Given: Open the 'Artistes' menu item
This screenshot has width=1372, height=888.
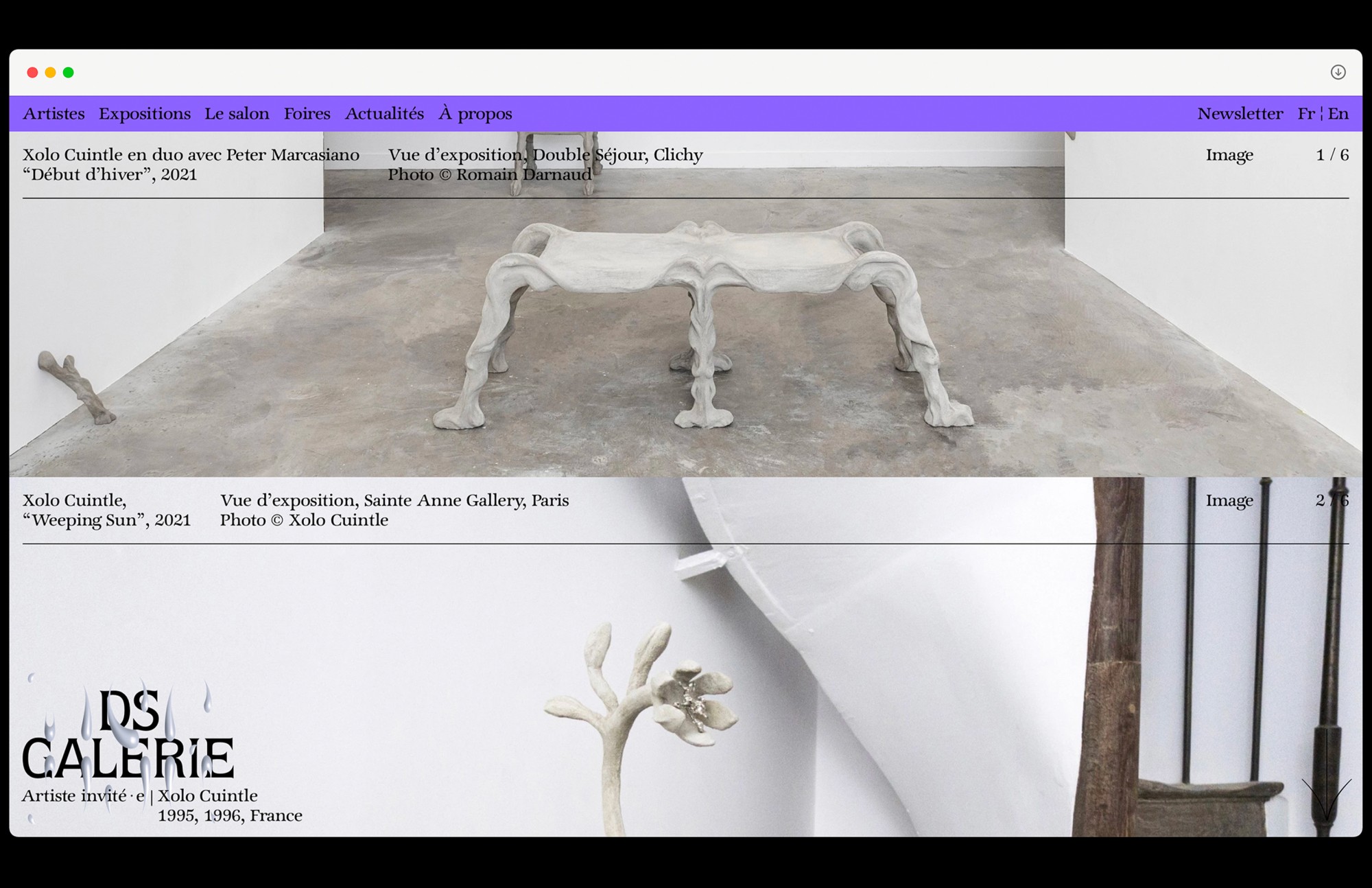Looking at the screenshot, I should (x=54, y=114).
